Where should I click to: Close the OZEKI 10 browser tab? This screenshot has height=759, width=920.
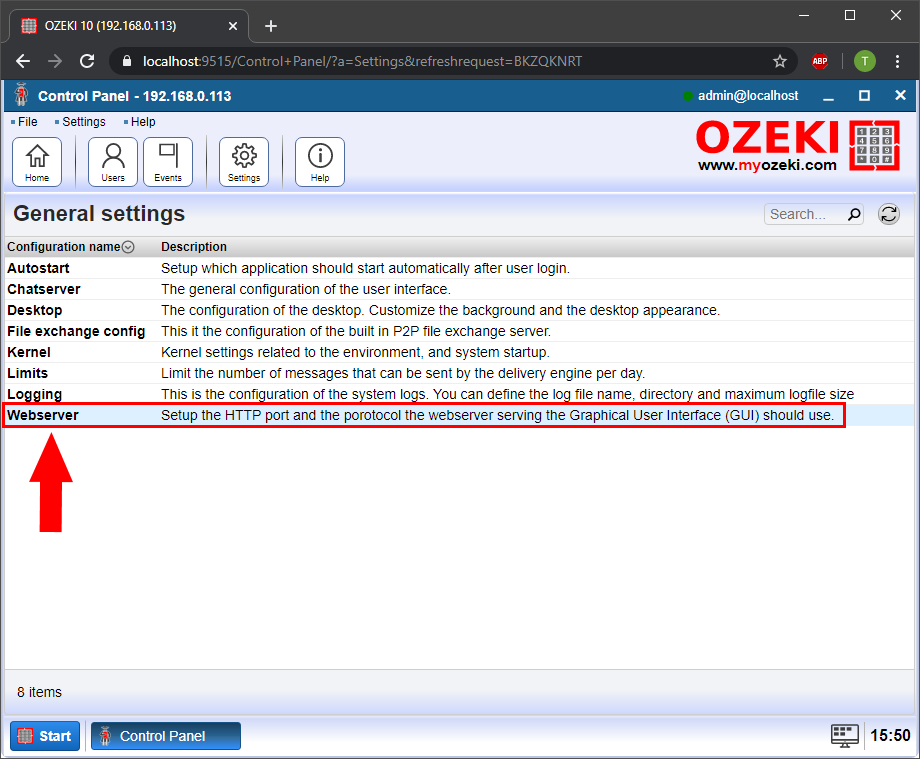233,26
